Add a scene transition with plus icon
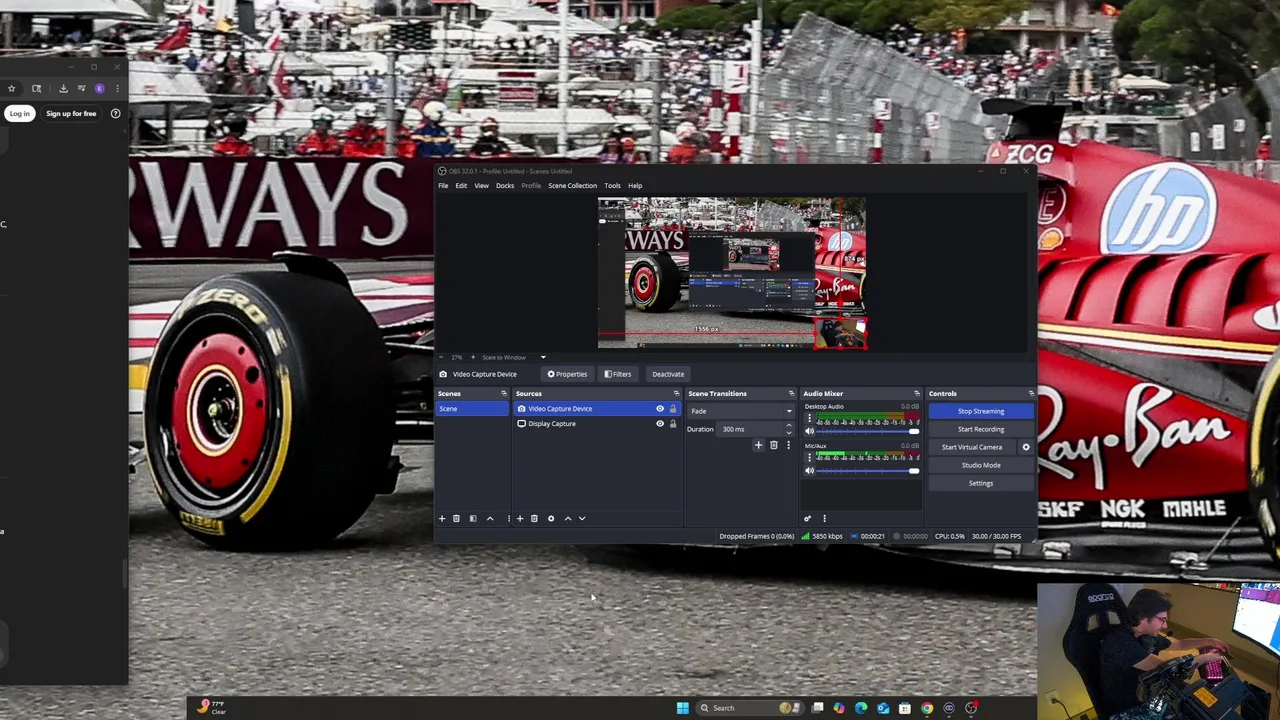Image resolution: width=1280 pixels, height=720 pixels. click(758, 445)
